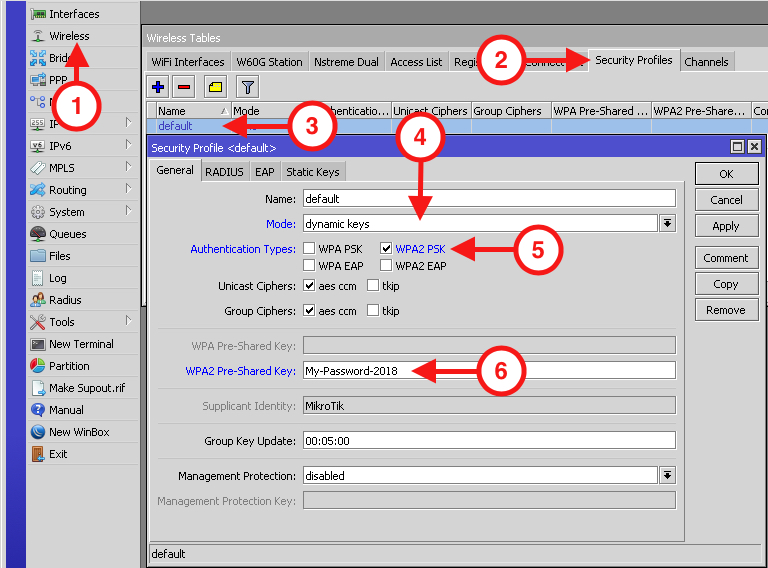Image resolution: width=768 pixels, height=568 pixels.
Task: Switch to the Nstreme Dual tab
Action: point(346,62)
